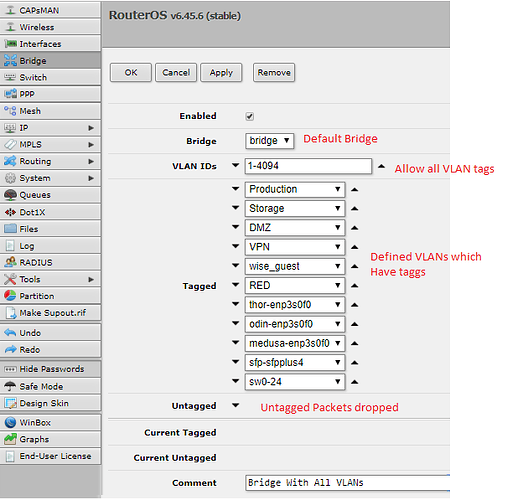Expand the MPLS submenu arrow
The height and width of the screenshot is (500, 522).
(91, 145)
